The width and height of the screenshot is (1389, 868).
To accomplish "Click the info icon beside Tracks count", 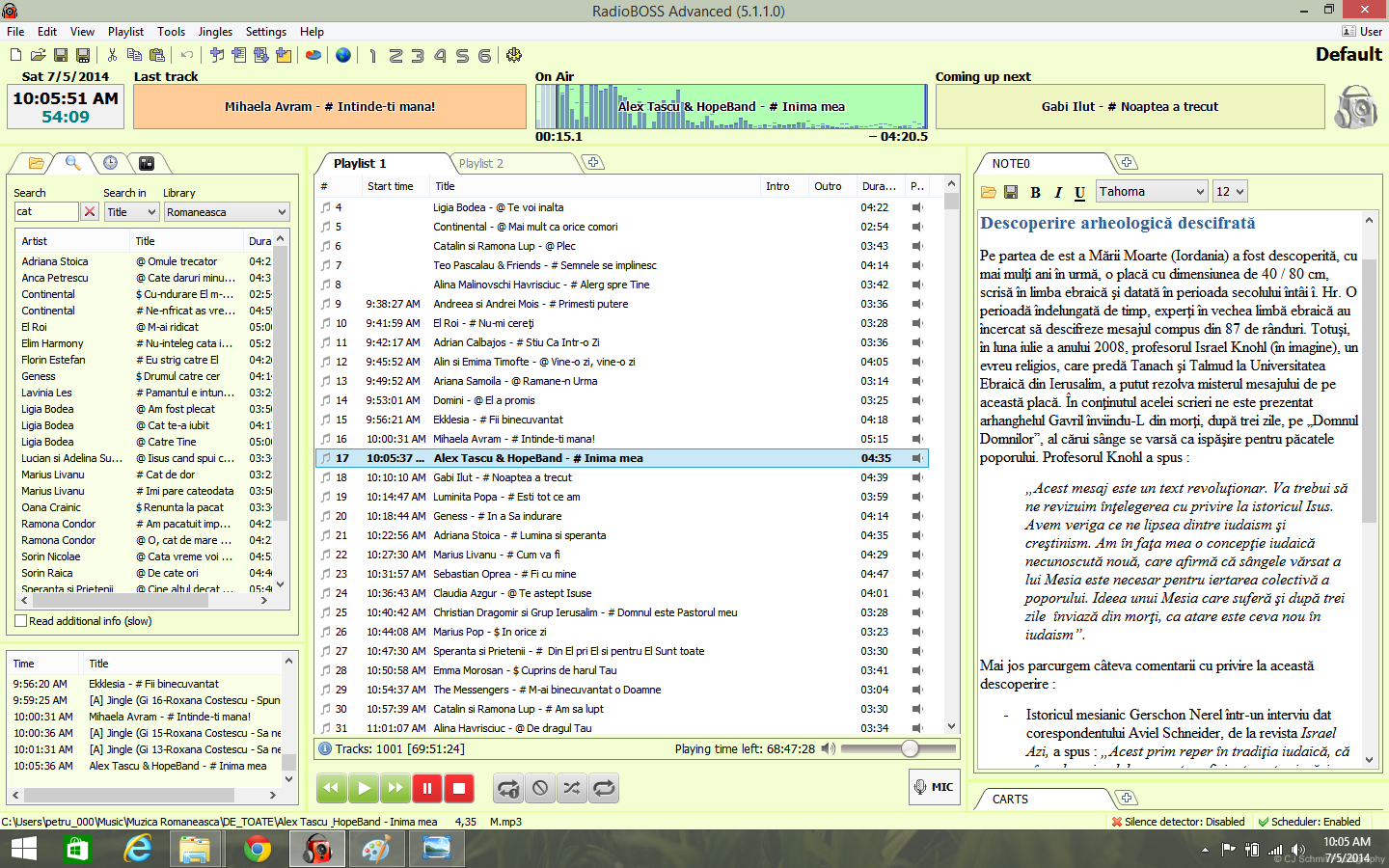I will (325, 748).
